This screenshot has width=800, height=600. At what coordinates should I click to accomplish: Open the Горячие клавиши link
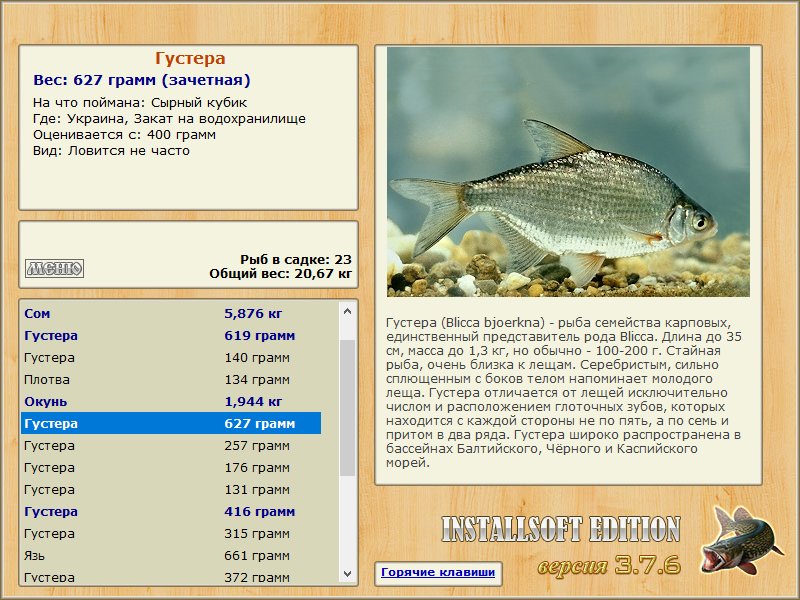[438, 572]
